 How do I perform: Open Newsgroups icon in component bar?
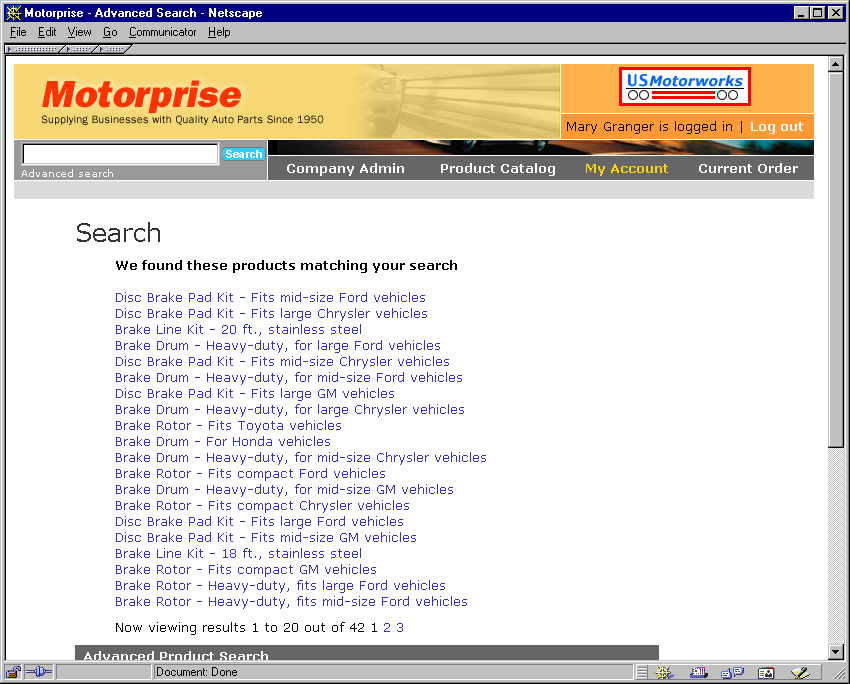[732, 673]
